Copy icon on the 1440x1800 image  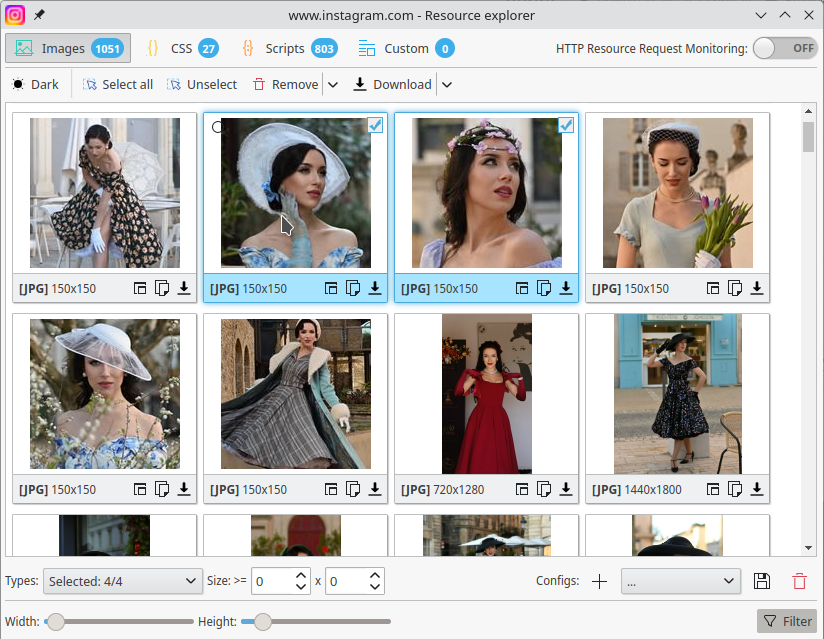pyautogui.click(x=735, y=489)
